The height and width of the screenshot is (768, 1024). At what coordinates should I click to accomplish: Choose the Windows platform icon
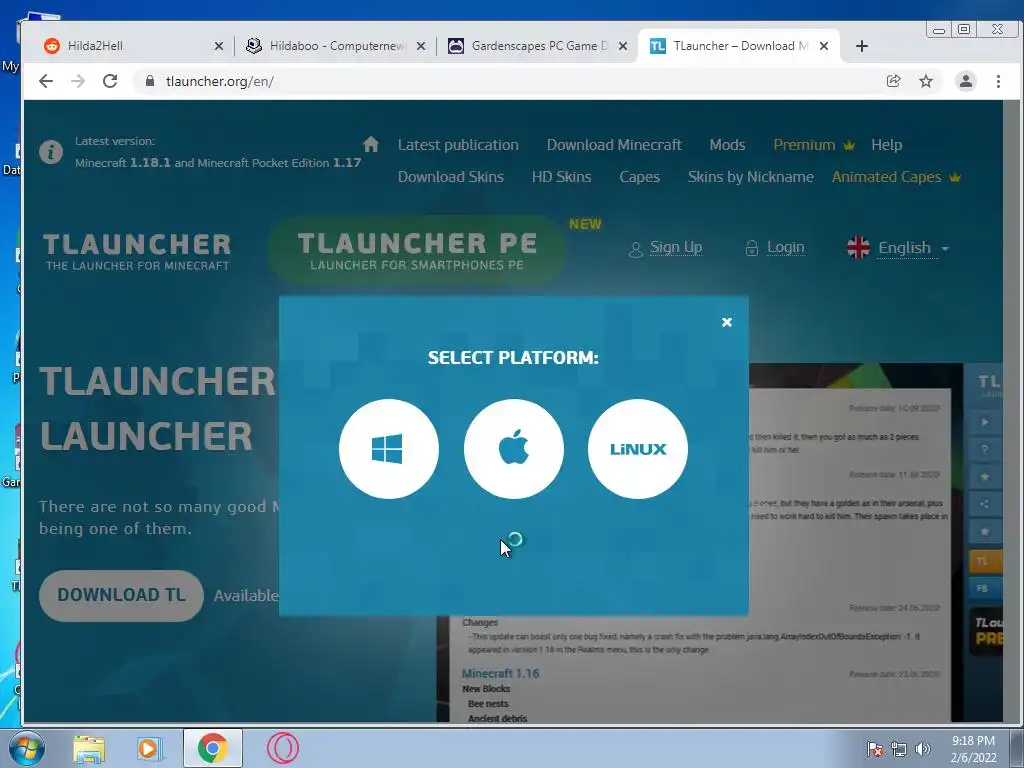click(389, 449)
